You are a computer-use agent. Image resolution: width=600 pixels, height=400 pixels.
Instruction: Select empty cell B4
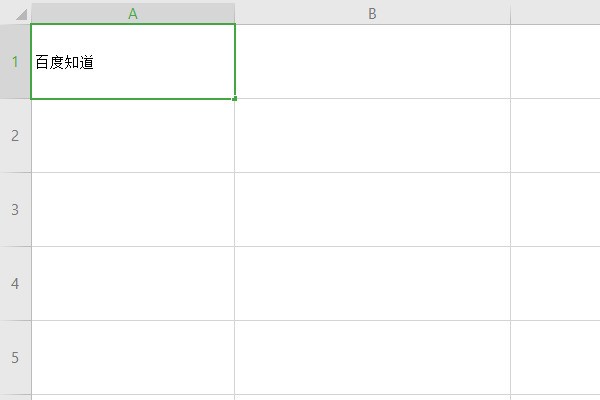tap(372, 283)
